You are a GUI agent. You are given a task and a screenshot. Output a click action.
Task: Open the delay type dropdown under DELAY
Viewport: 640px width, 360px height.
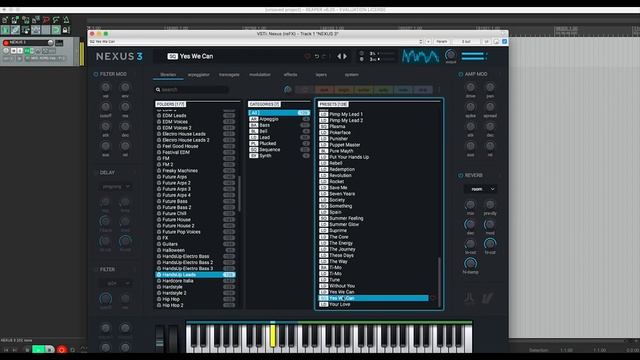[x=116, y=187]
